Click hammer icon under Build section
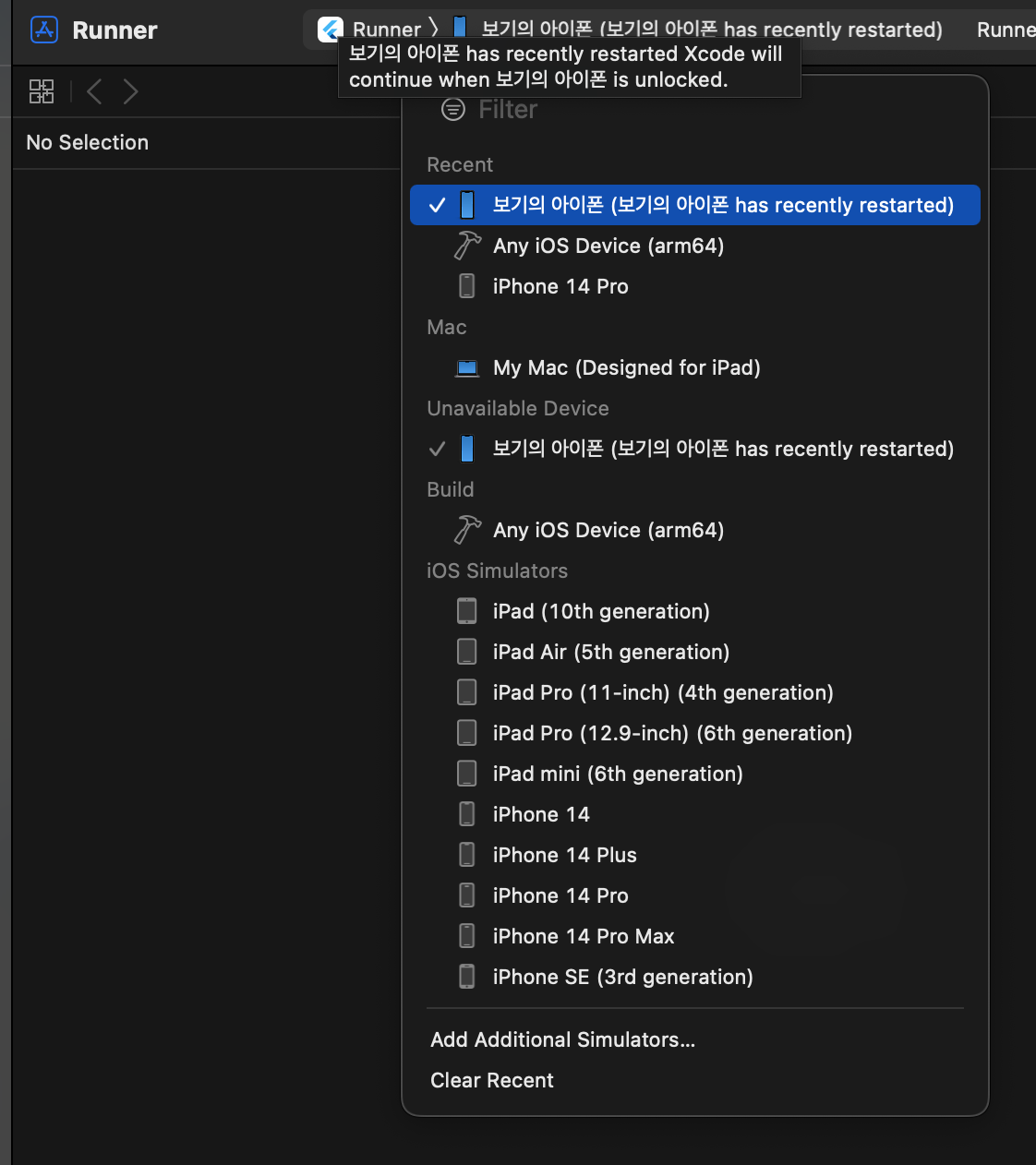 [467, 530]
